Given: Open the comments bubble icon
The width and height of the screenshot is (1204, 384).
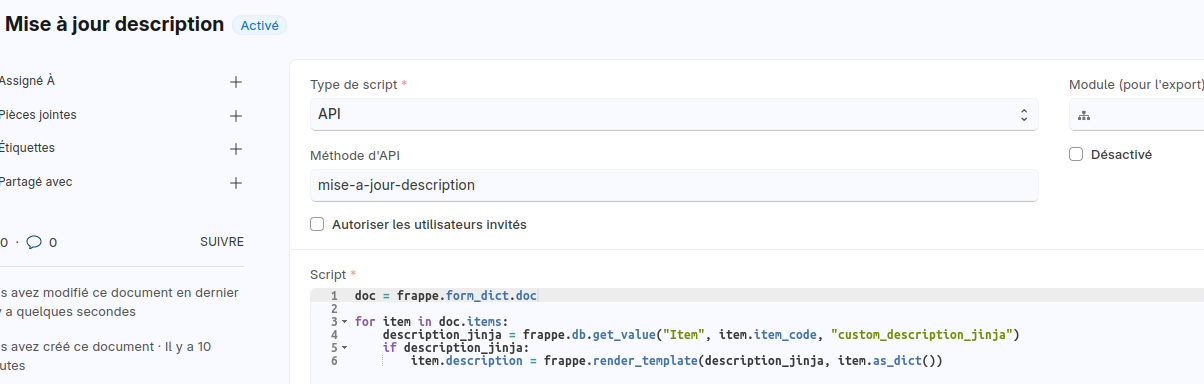Looking at the screenshot, I should coord(34,242).
